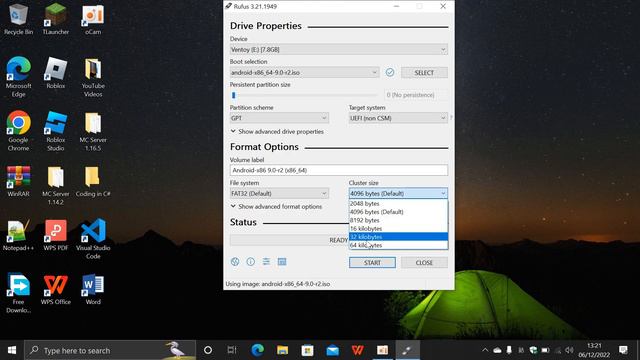
Task: Open Rufus application settings icon
Action: point(266,262)
